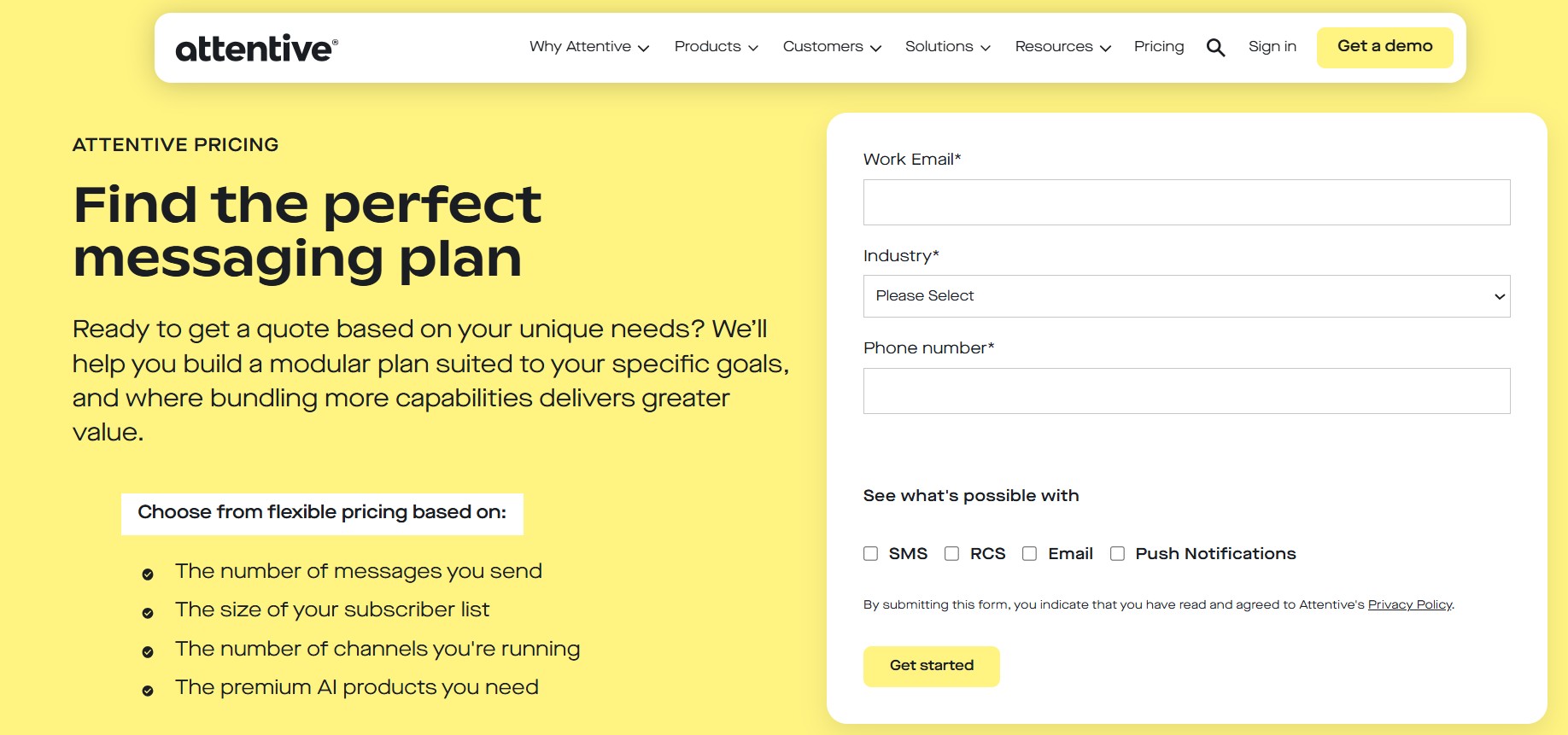
Task: Enable the Email checkbox
Action: (x=1029, y=553)
